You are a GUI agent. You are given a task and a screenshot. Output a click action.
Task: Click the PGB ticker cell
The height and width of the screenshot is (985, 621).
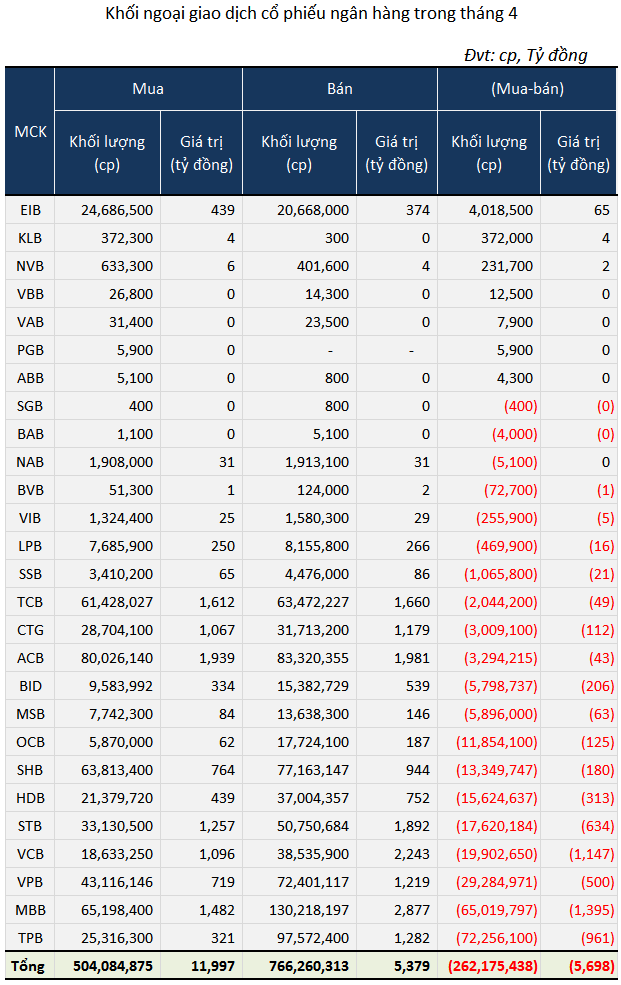[30, 350]
